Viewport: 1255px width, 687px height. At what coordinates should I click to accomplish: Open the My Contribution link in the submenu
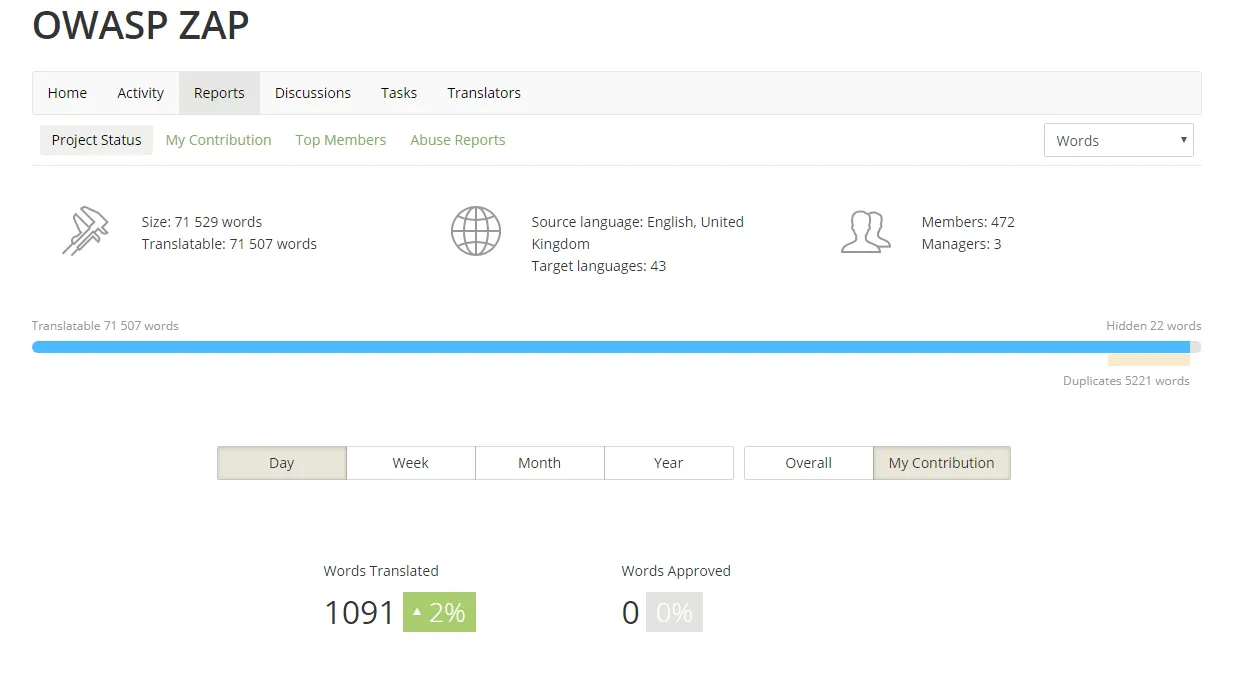tap(218, 140)
